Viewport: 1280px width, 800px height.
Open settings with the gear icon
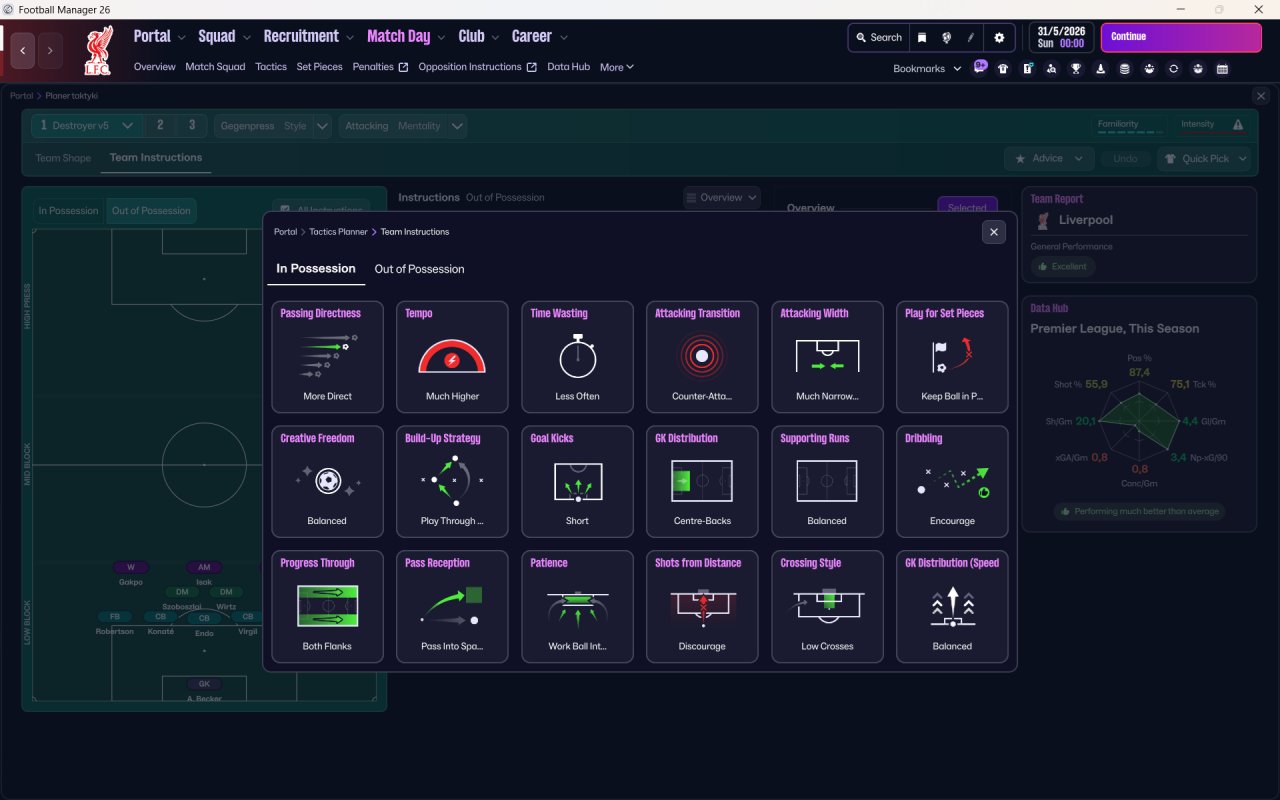[x=999, y=38]
